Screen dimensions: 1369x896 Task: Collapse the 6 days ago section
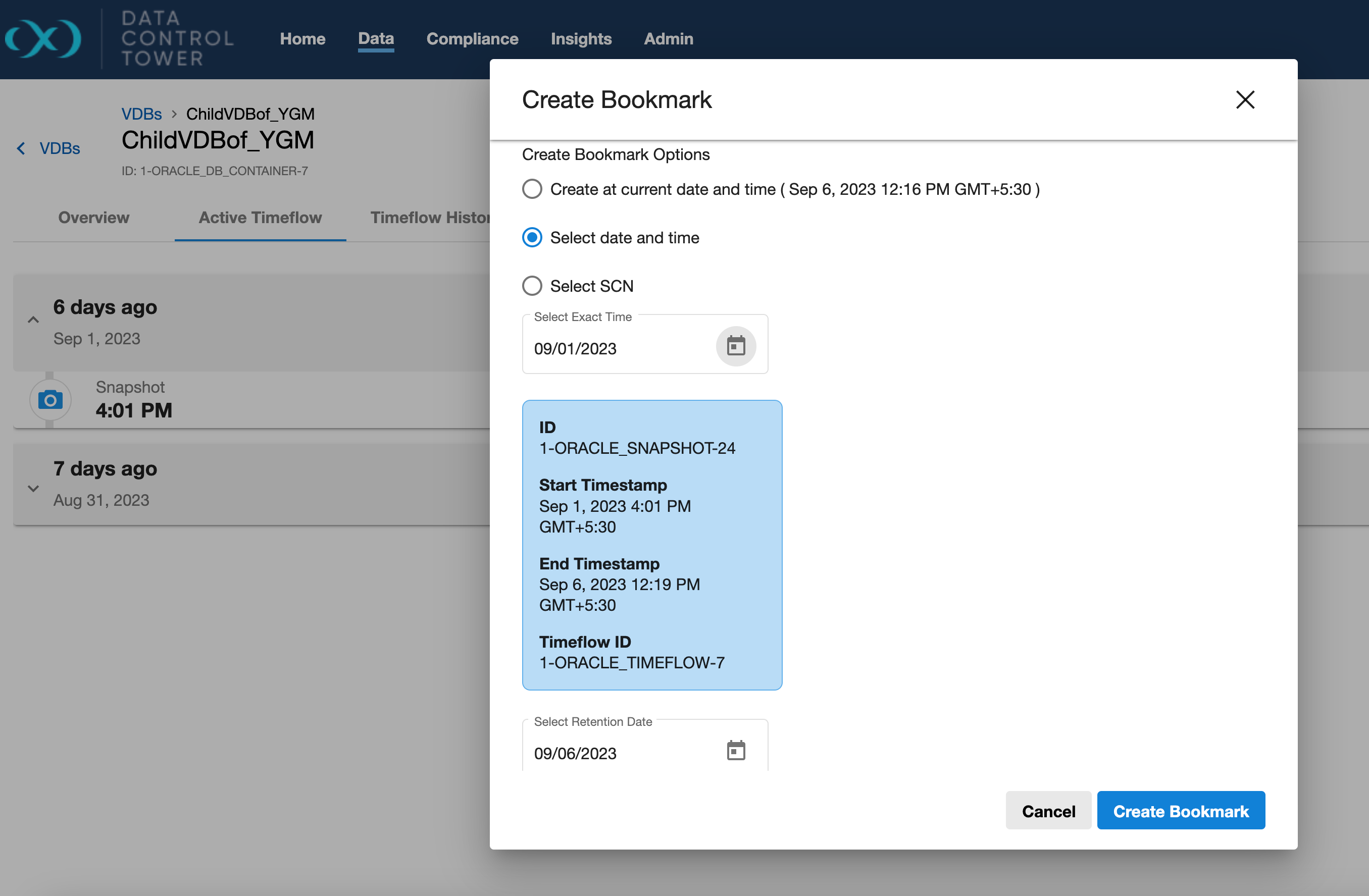coord(33,321)
